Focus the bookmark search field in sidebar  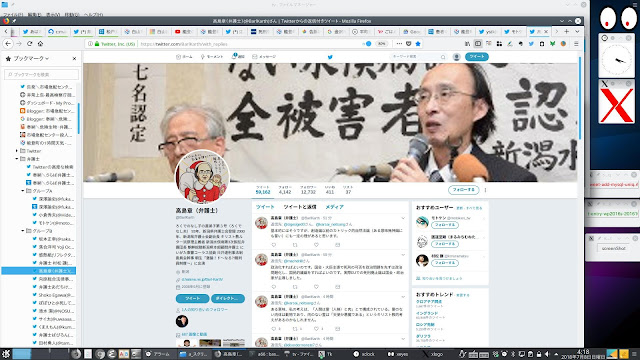pyautogui.click(x=41, y=74)
